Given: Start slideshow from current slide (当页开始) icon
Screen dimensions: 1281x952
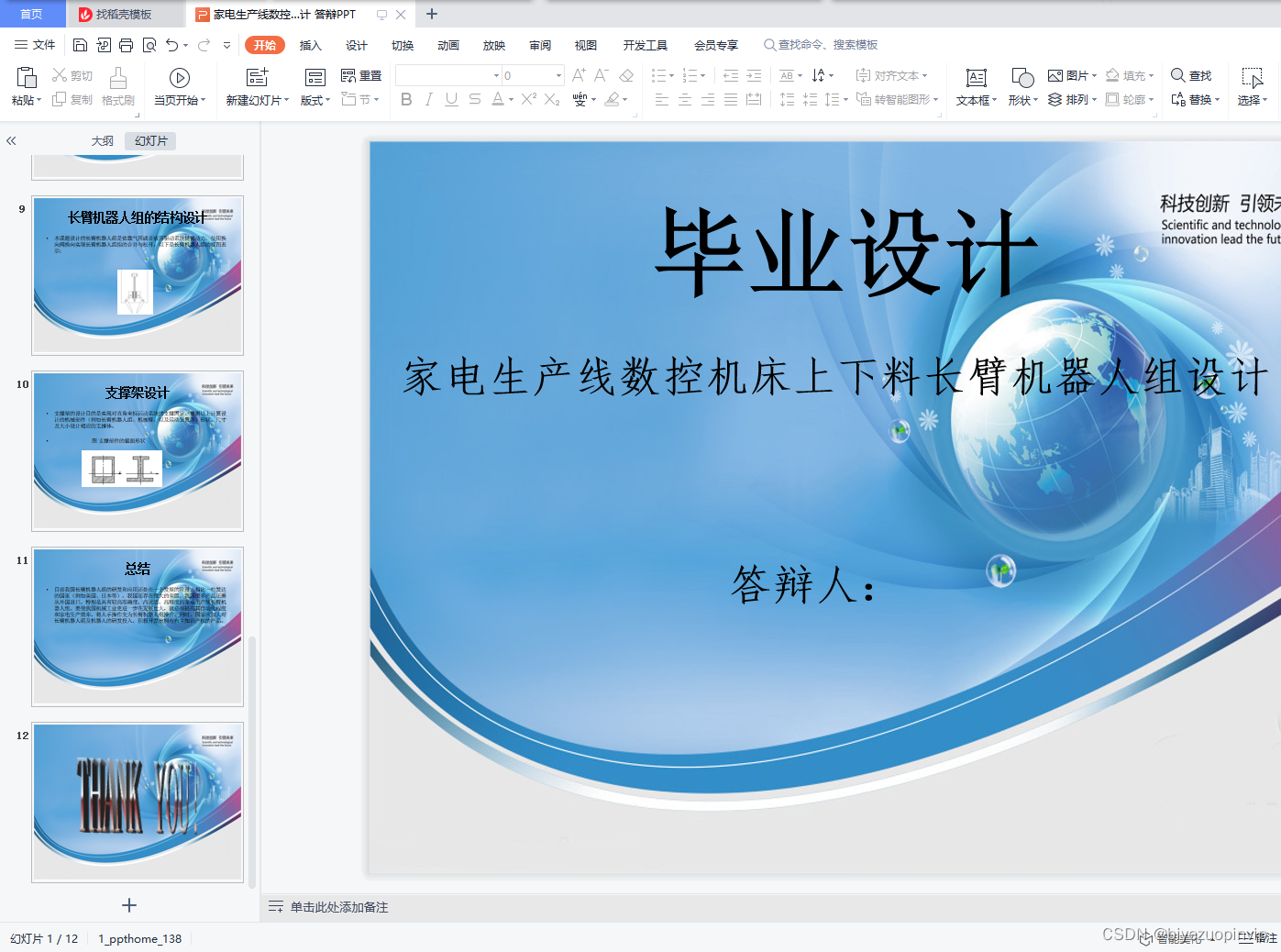Looking at the screenshot, I should point(180,78).
